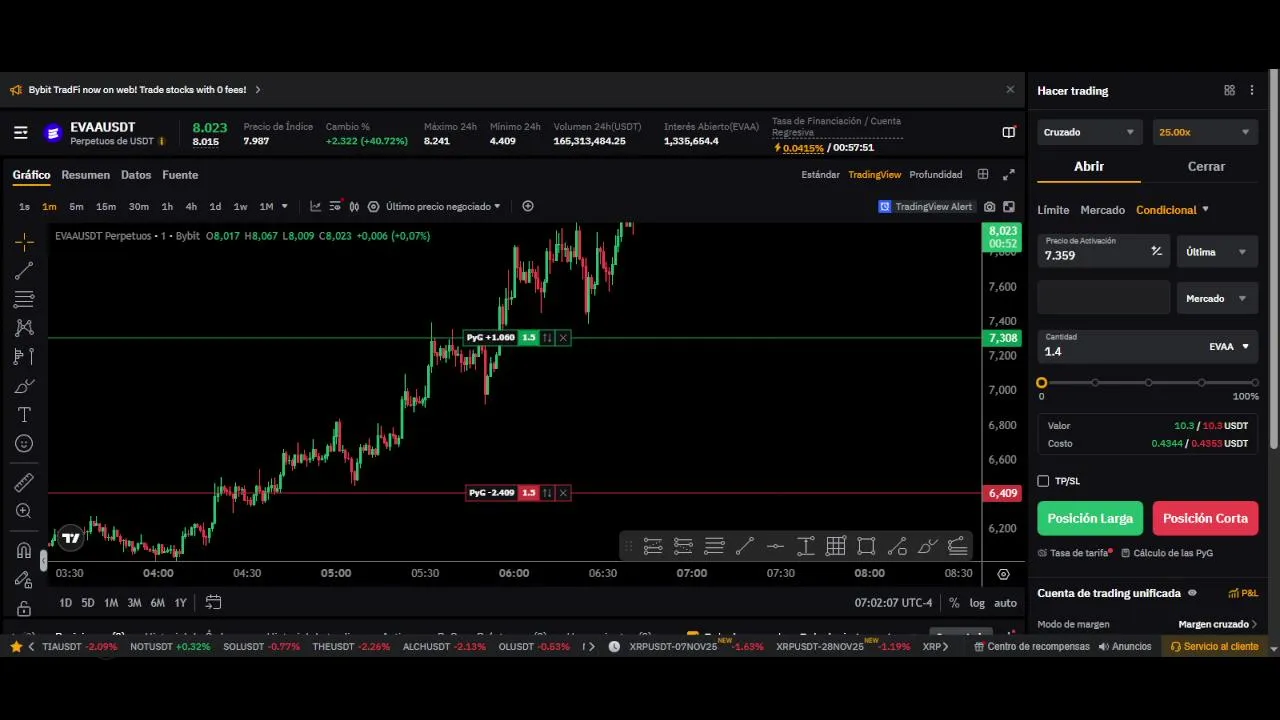This screenshot has width=1280, height=720.
Task: Select the 5m timeframe
Action: [x=76, y=207]
